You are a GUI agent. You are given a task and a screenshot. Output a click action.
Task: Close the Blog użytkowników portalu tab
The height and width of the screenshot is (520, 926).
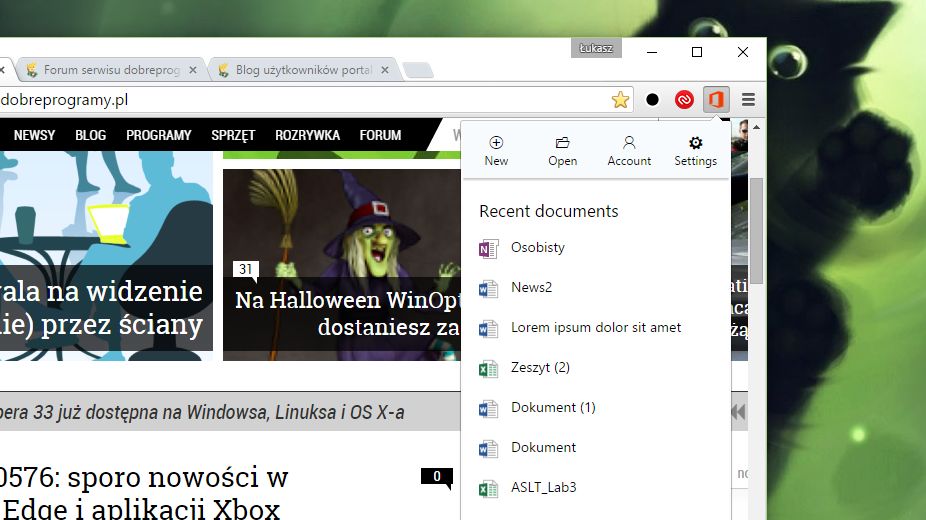385,70
